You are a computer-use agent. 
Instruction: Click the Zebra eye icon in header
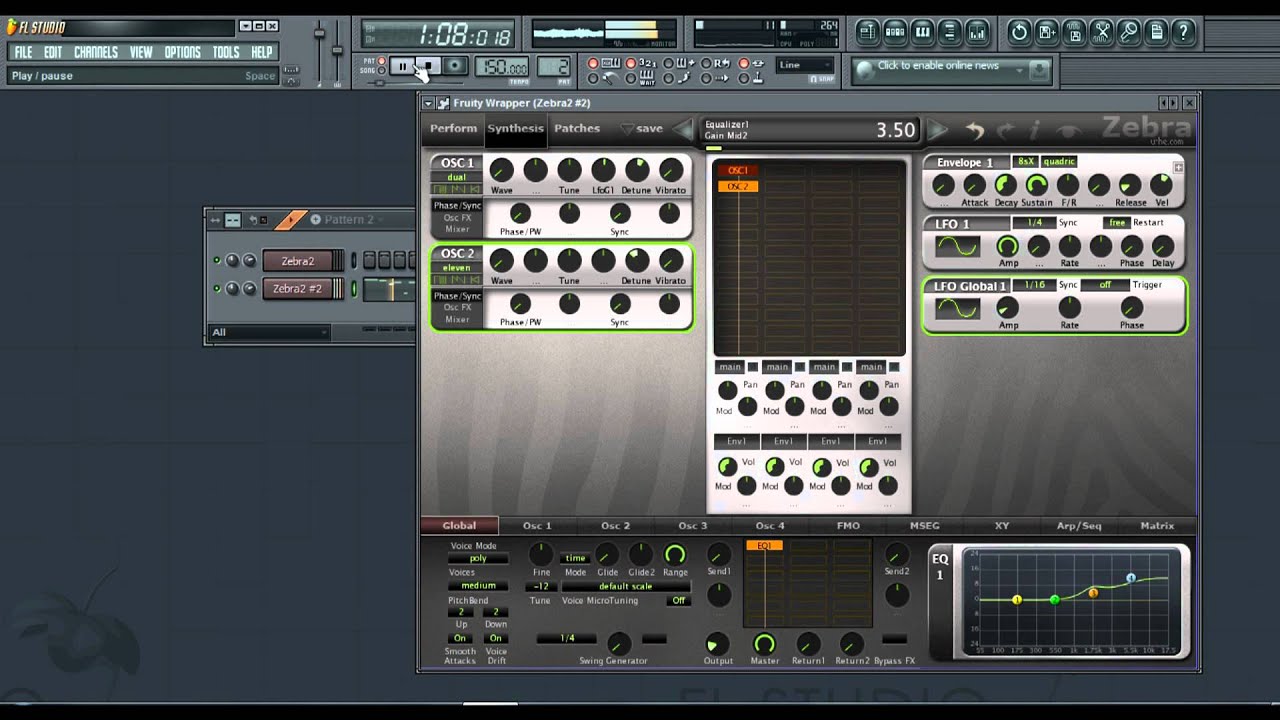pos(1070,130)
